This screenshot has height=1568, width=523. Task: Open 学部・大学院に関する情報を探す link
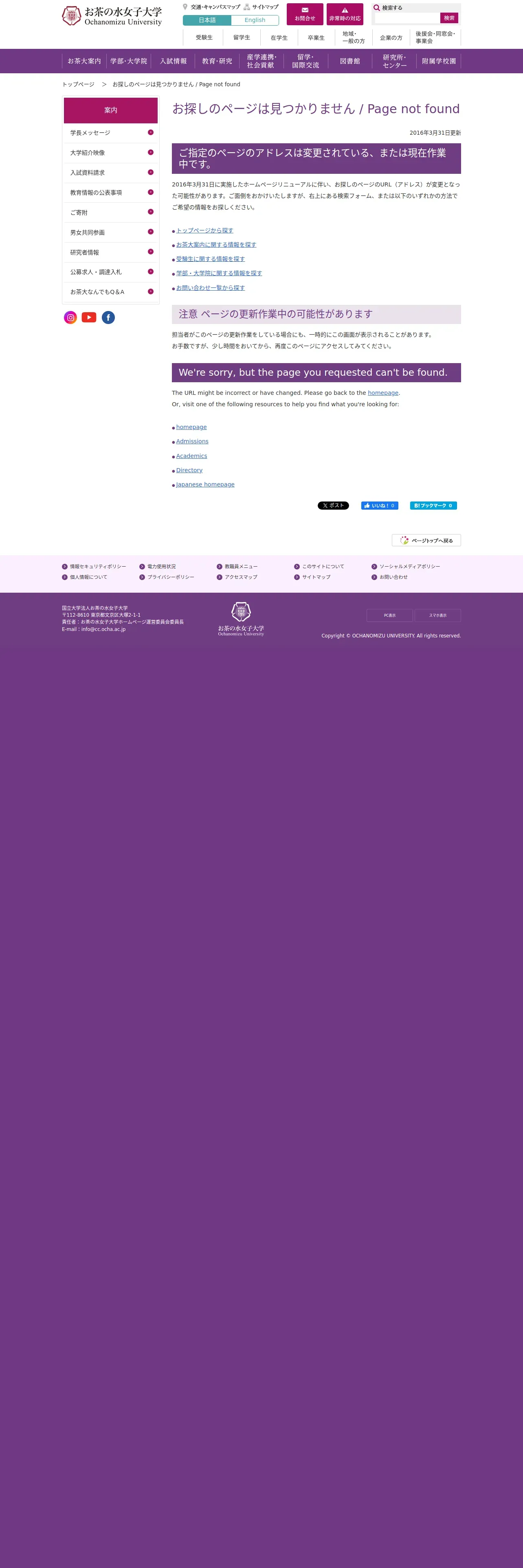(x=219, y=273)
